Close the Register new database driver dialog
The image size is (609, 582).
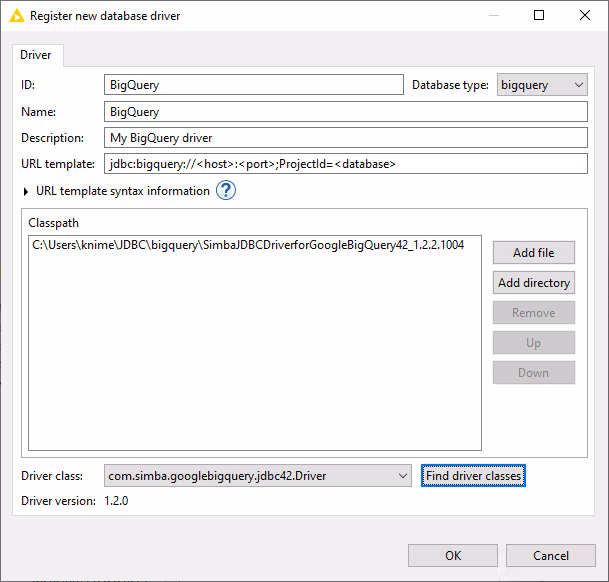[x=585, y=16]
